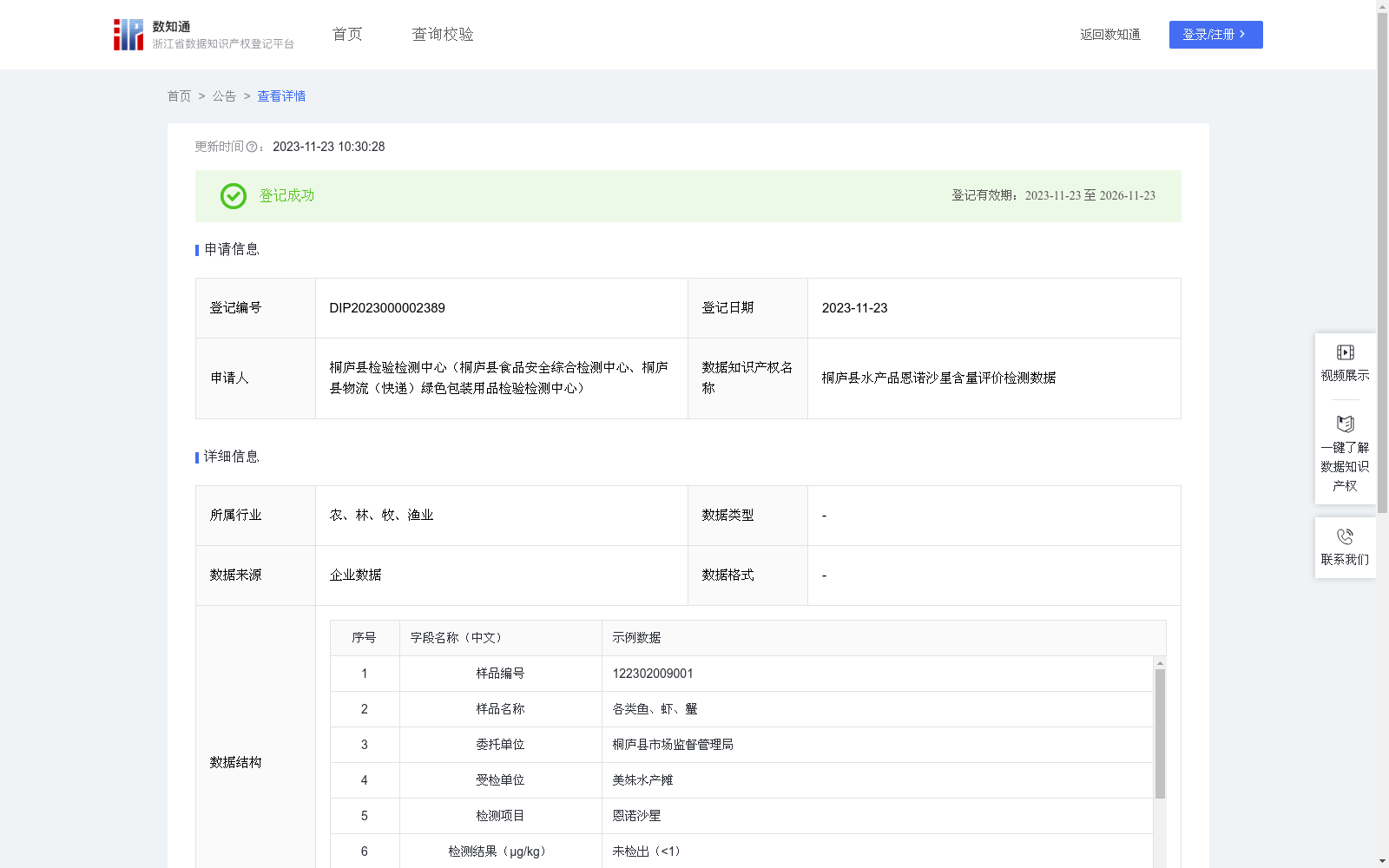
Task: Click the page scrollbar down arrow
Action: [x=1382, y=861]
